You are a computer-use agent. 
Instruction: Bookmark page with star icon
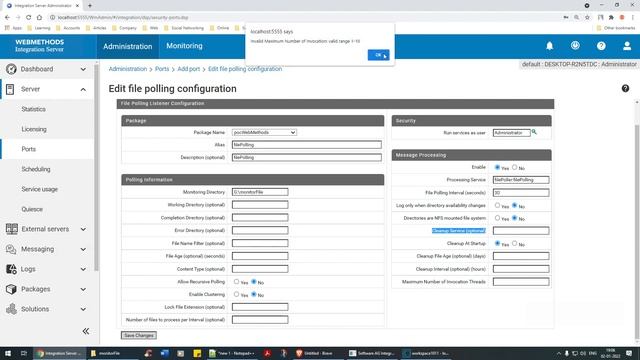pos(587,17)
